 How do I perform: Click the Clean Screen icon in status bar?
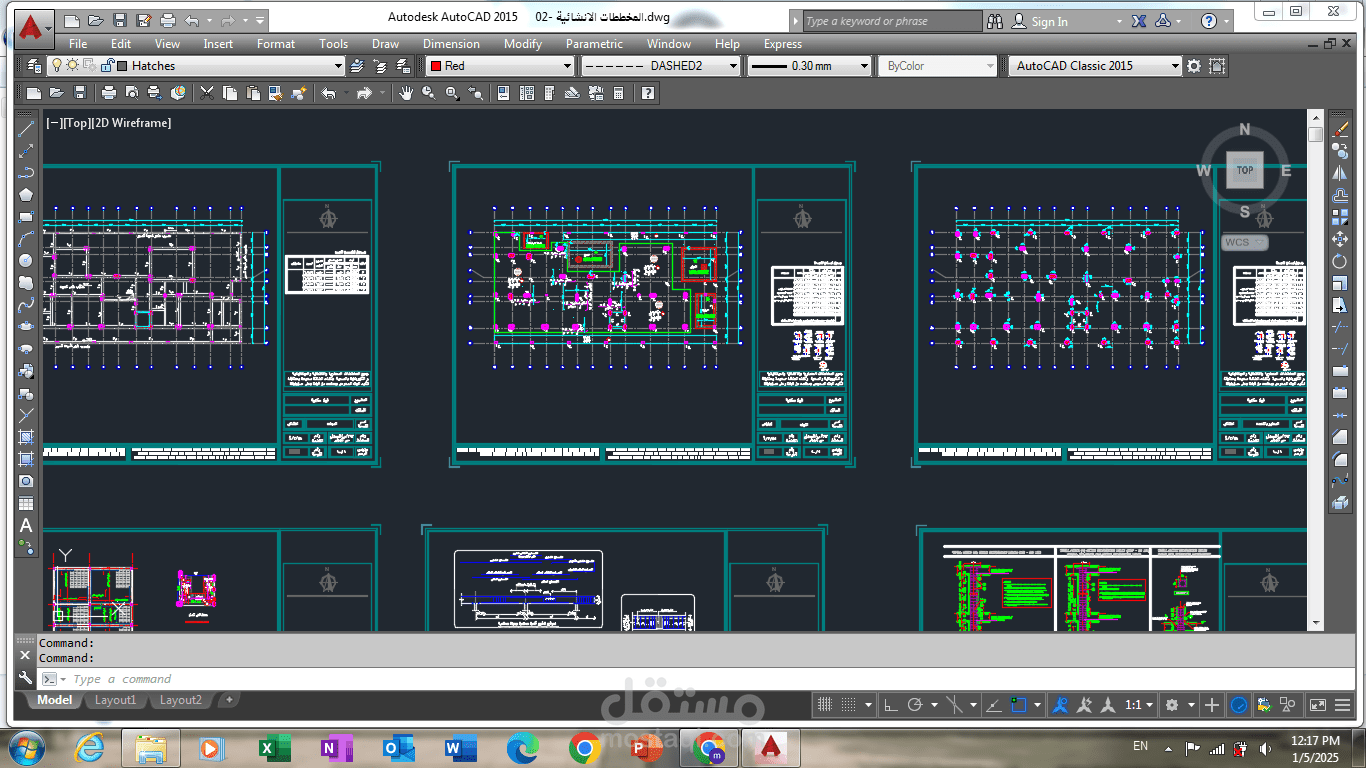(1317, 705)
